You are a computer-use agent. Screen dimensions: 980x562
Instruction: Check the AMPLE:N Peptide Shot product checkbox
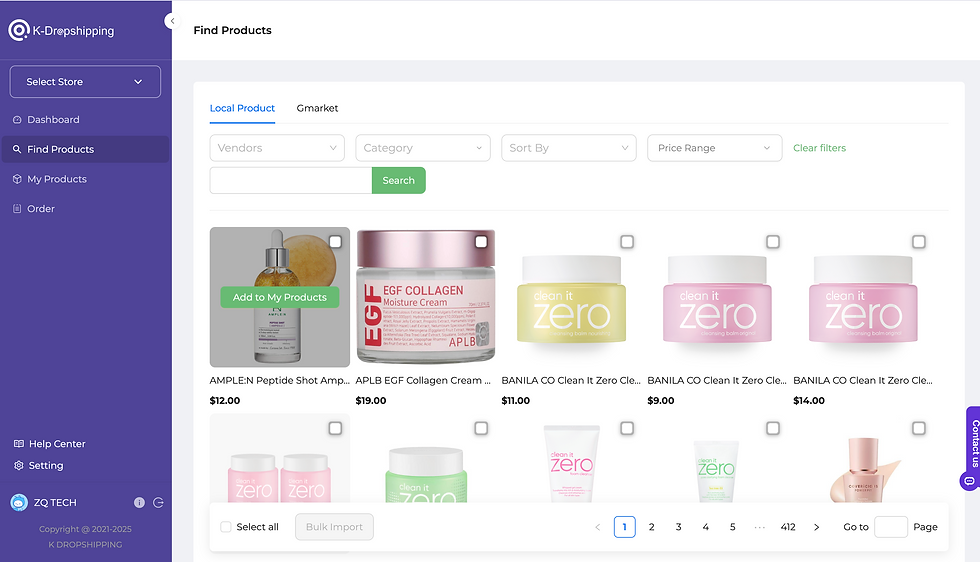pos(335,242)
